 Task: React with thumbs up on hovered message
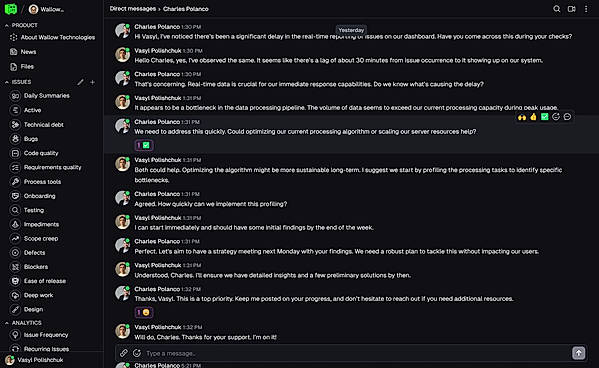coord(533,117)
